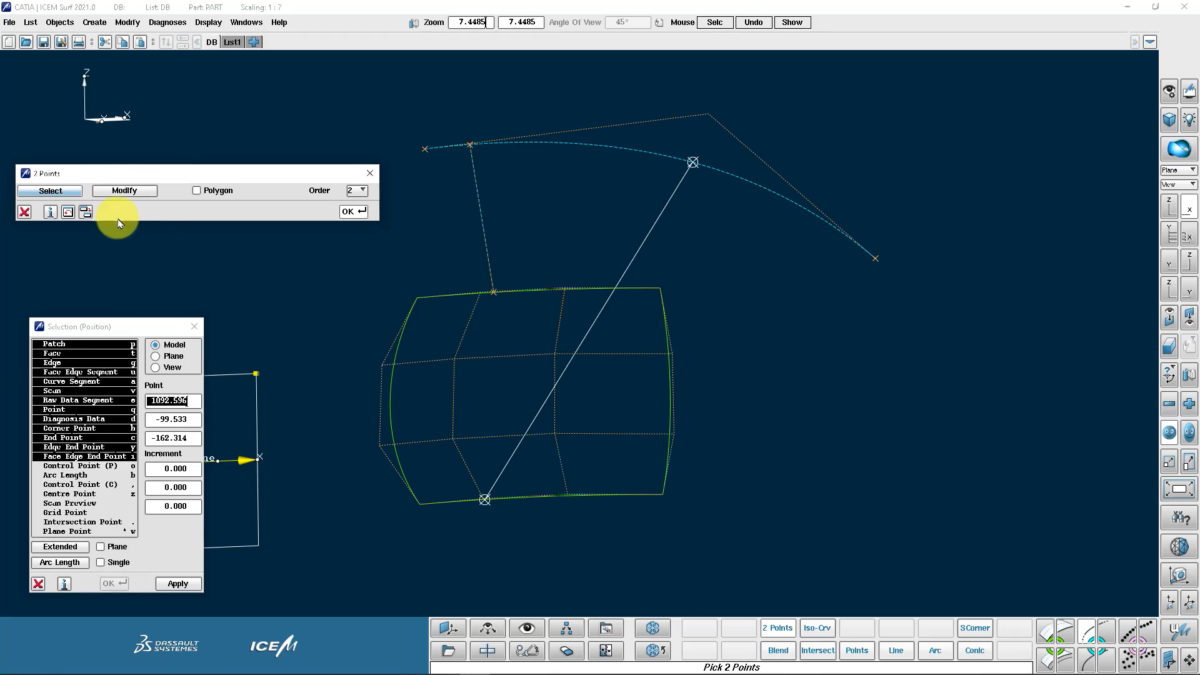
Task: Click the hierarchy tree icon in bottom toolbar
Action: click(566, 628)
